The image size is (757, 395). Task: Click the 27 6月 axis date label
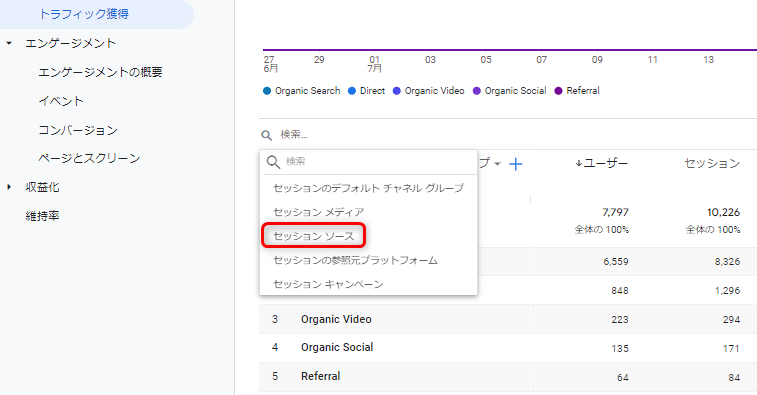(x=270, y=64)
